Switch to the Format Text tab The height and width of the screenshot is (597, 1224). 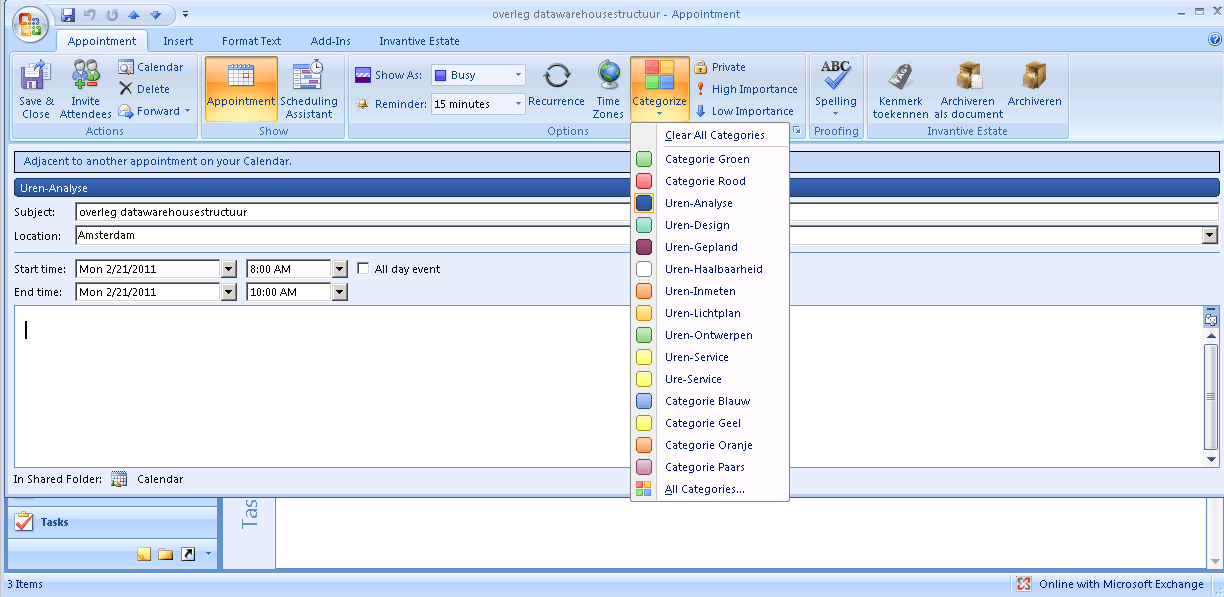coord(251,41)
